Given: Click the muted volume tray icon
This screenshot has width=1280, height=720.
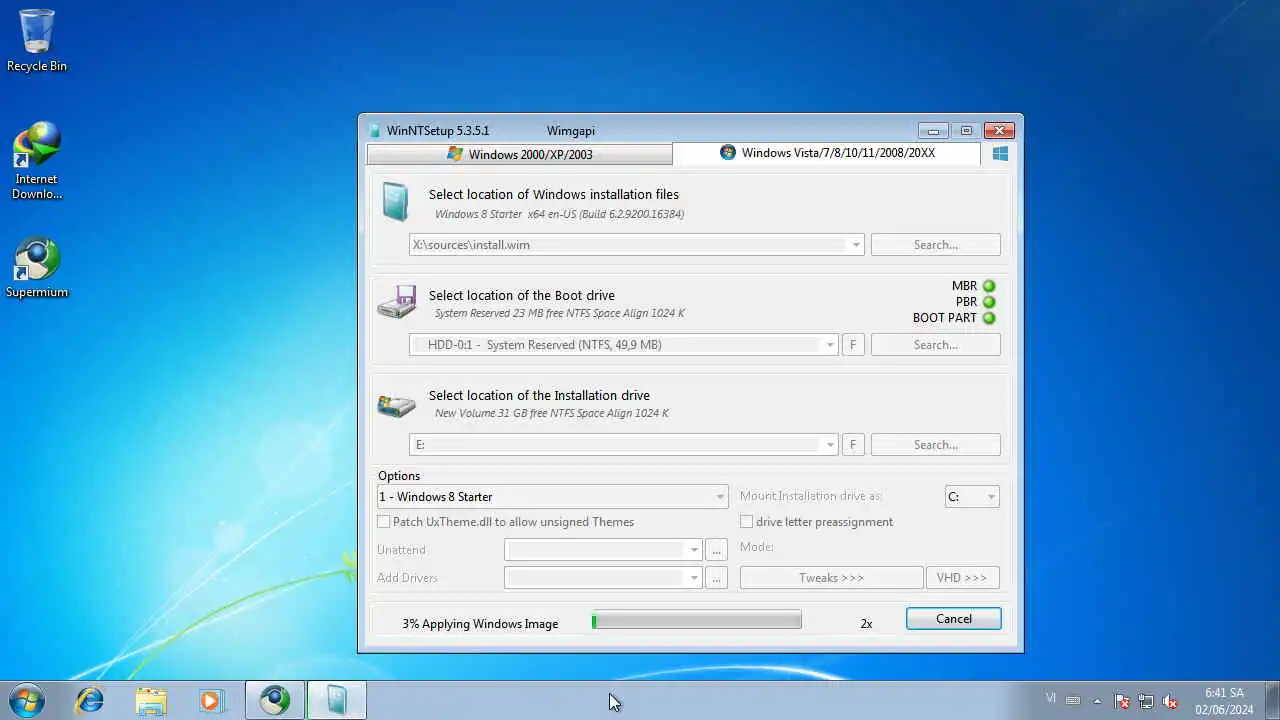Looking at the screenshot, I should (x=1170, y=701).
